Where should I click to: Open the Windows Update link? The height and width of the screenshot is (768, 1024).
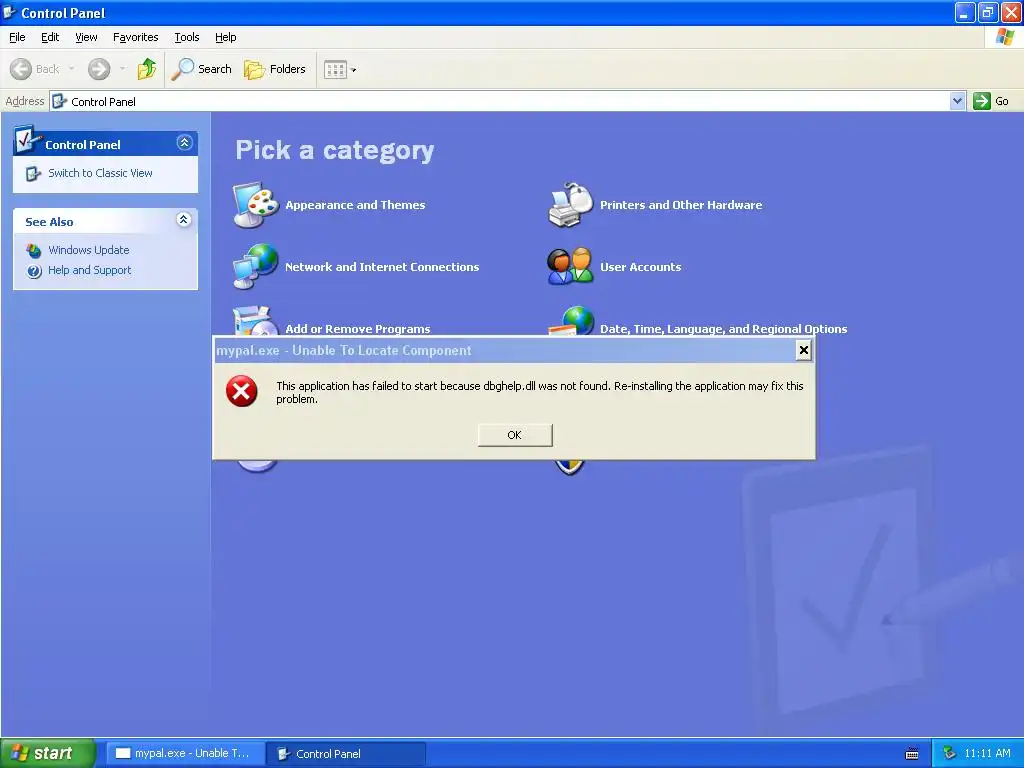pos(89,250)
